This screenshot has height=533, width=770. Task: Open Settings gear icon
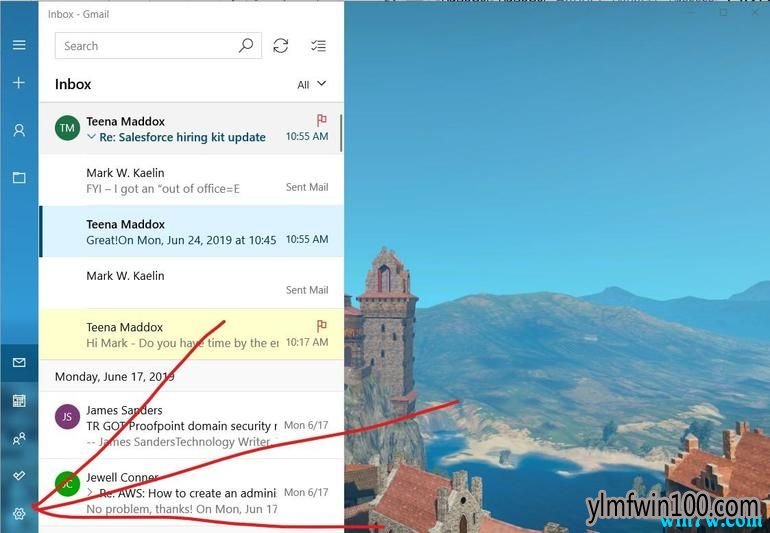click(19, 514)
